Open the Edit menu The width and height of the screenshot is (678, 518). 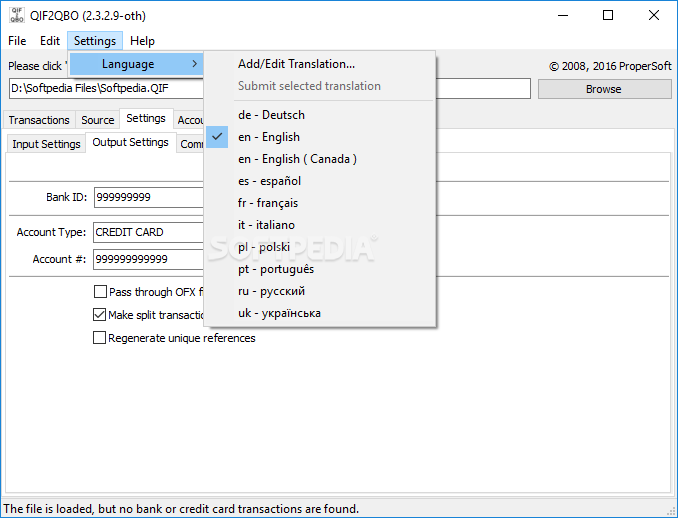click(50, 41)
